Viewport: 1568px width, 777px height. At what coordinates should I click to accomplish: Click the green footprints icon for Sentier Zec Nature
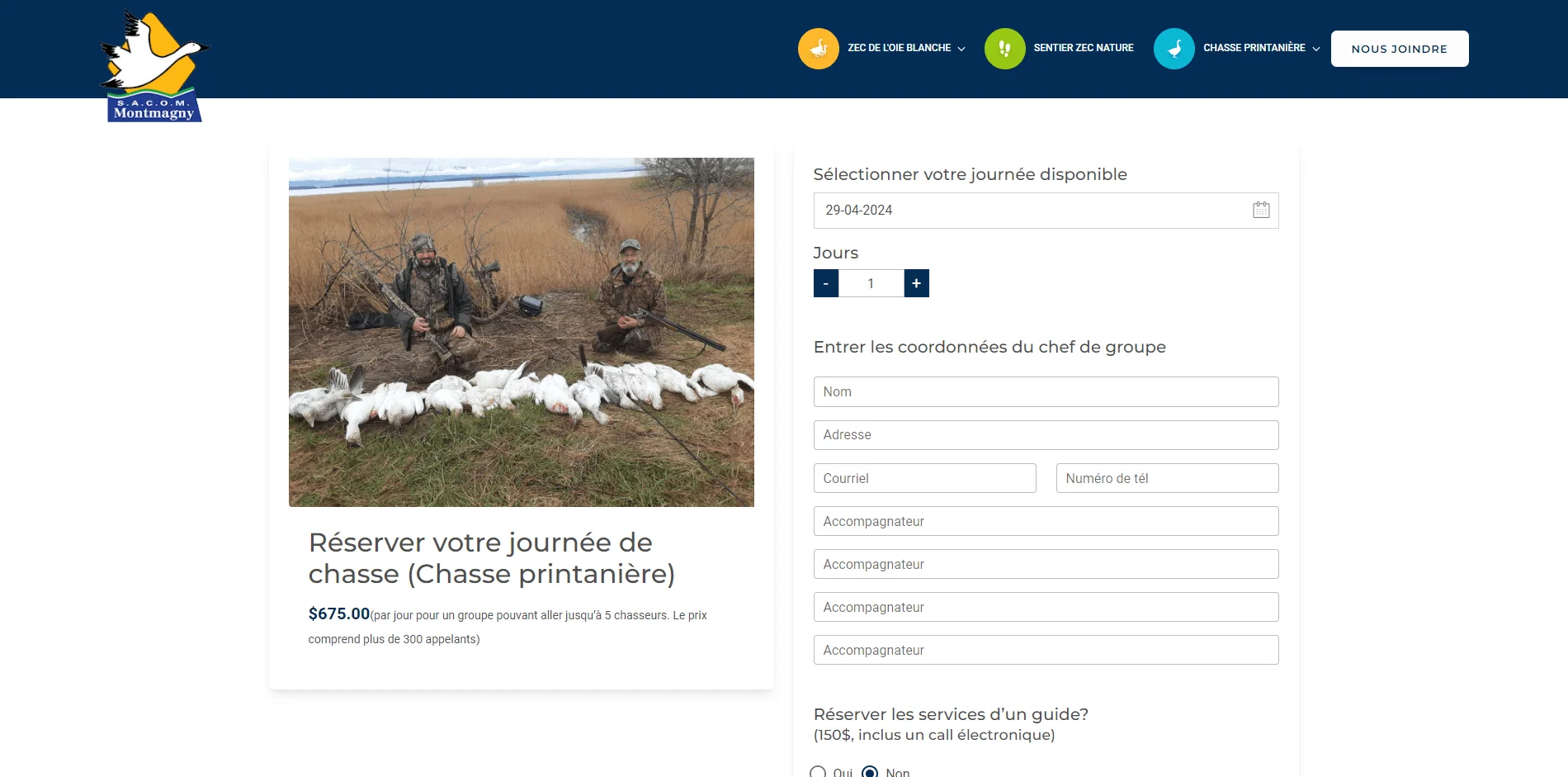[x=1004, y=49]
